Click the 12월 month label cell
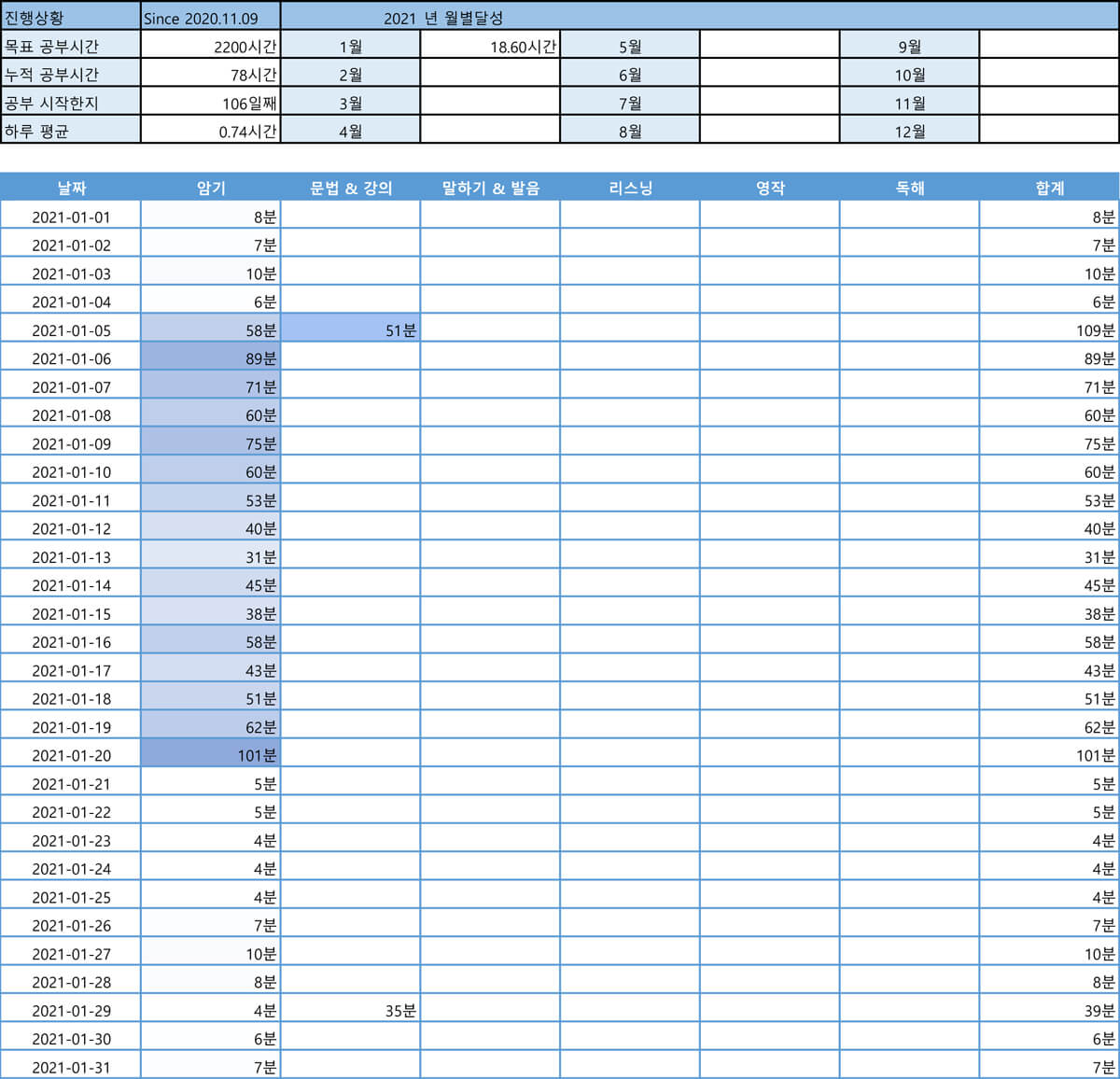The height and width of the screenshot is (1079, 1120). coord(909,131)
